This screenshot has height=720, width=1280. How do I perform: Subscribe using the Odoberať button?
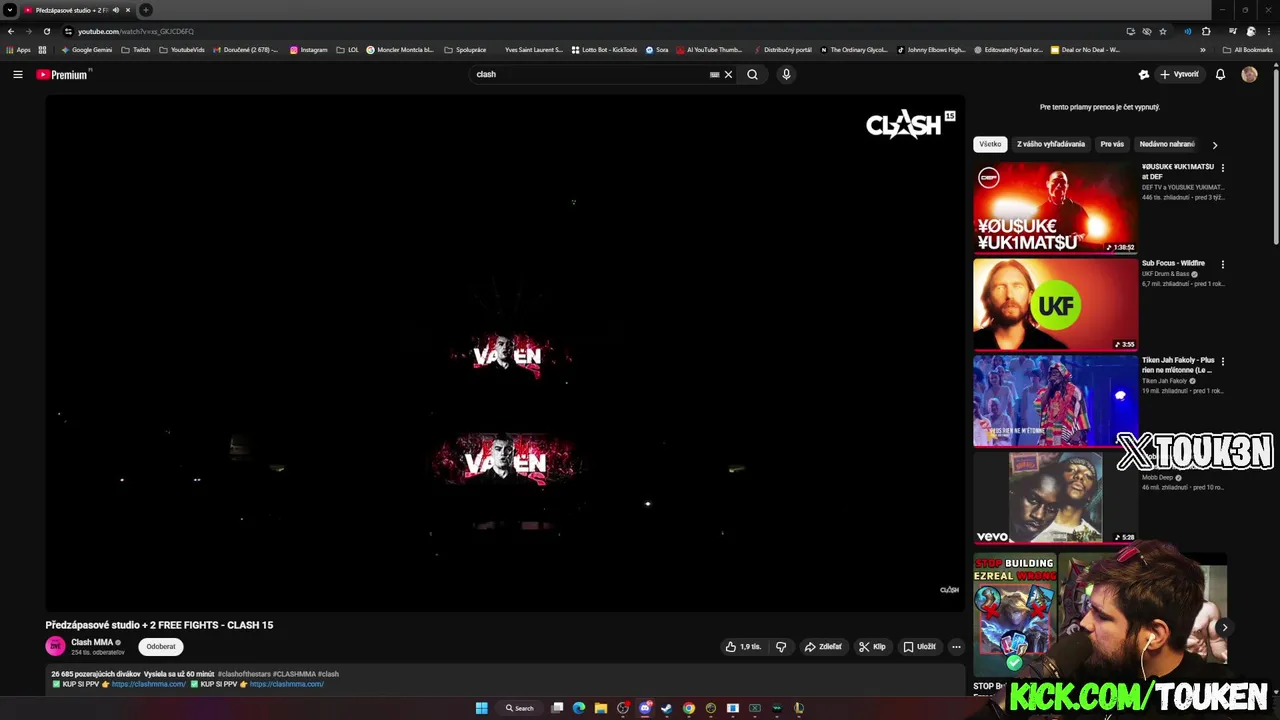point(161,647)
